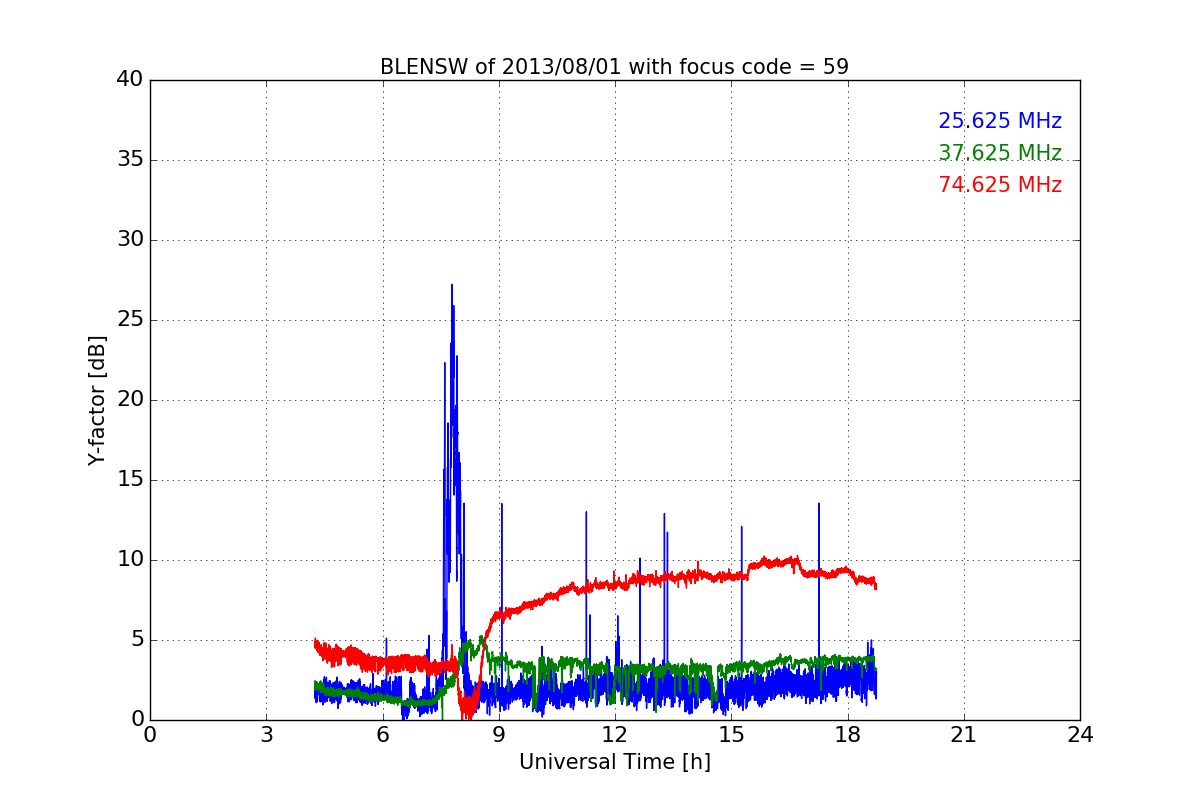Click the y-axis tick label 20
This screenshot has width=1200, height=800.
130,400
